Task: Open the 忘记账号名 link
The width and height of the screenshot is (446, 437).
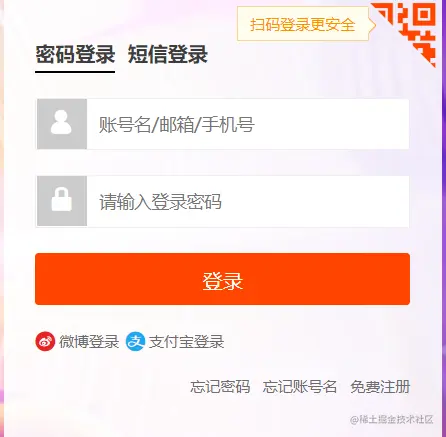Action: click(299, 387)
